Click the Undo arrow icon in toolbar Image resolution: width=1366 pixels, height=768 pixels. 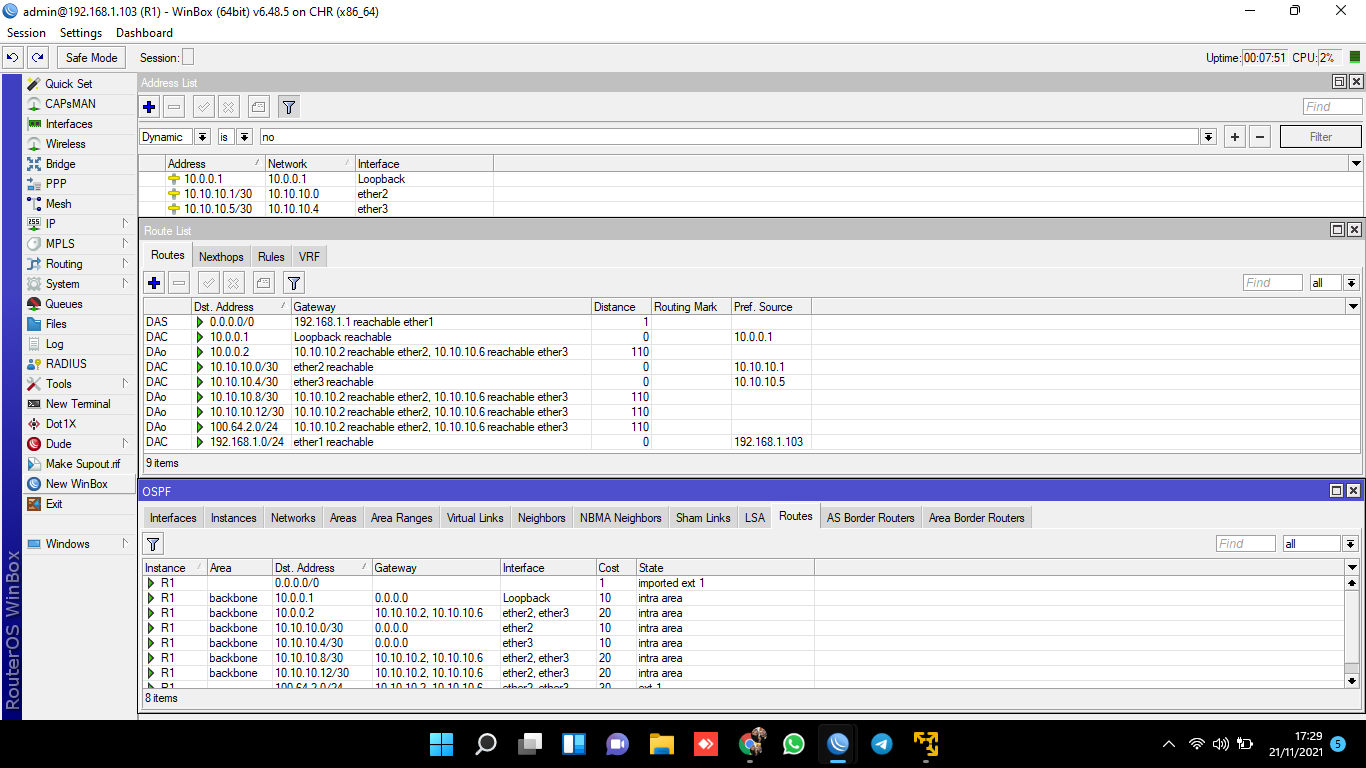(13, 58)
